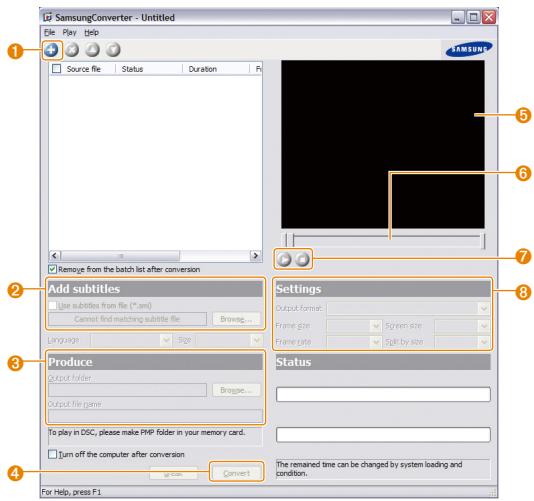
Task: Expand the Split by size dropdown
Action: [x=484, y=342]
